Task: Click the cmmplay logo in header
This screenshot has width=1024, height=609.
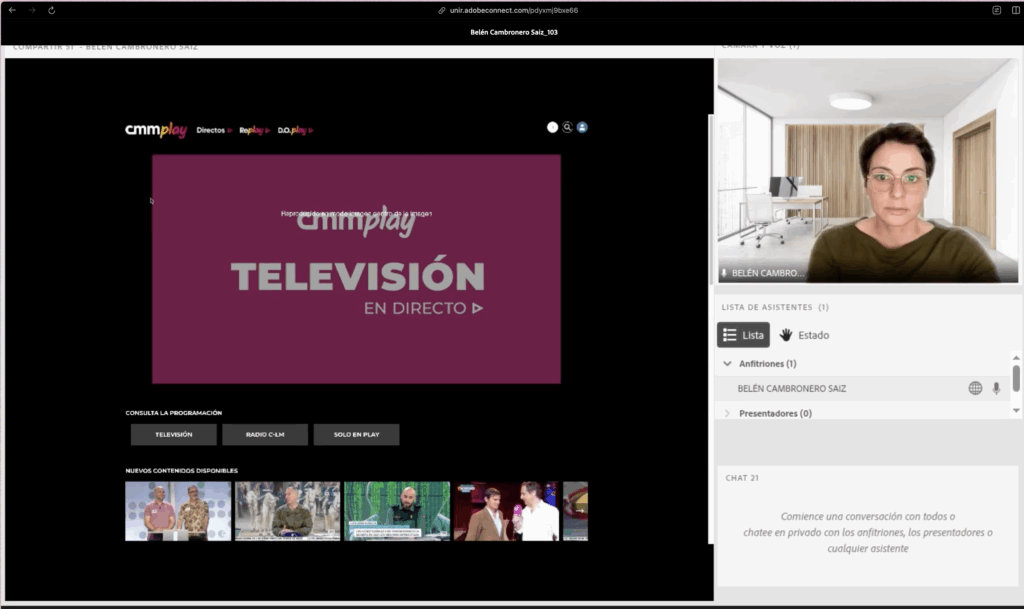Action: (x=155, y=130)
